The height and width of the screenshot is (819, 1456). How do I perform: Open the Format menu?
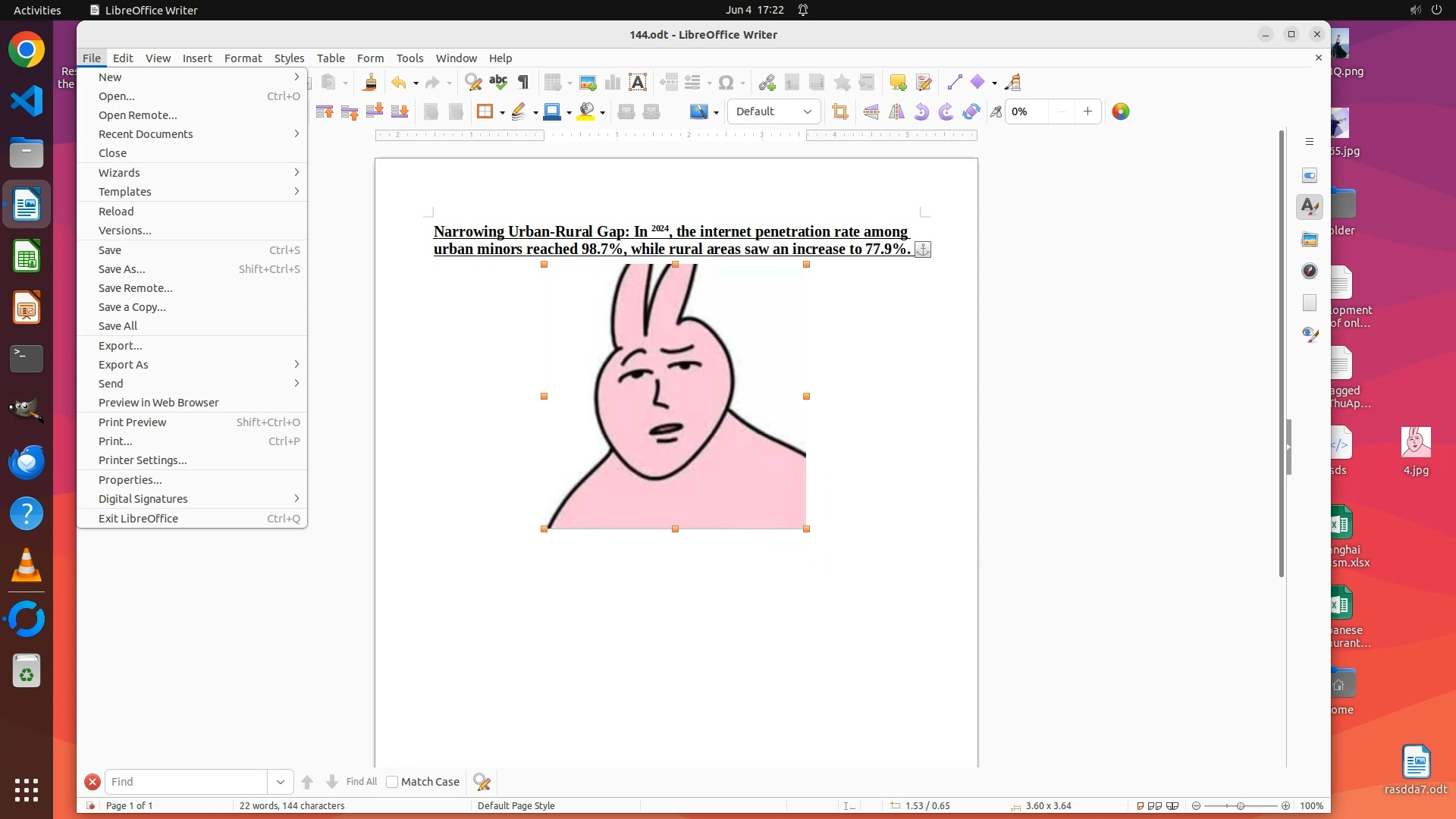pyautogui.click(x=243, y=58)
